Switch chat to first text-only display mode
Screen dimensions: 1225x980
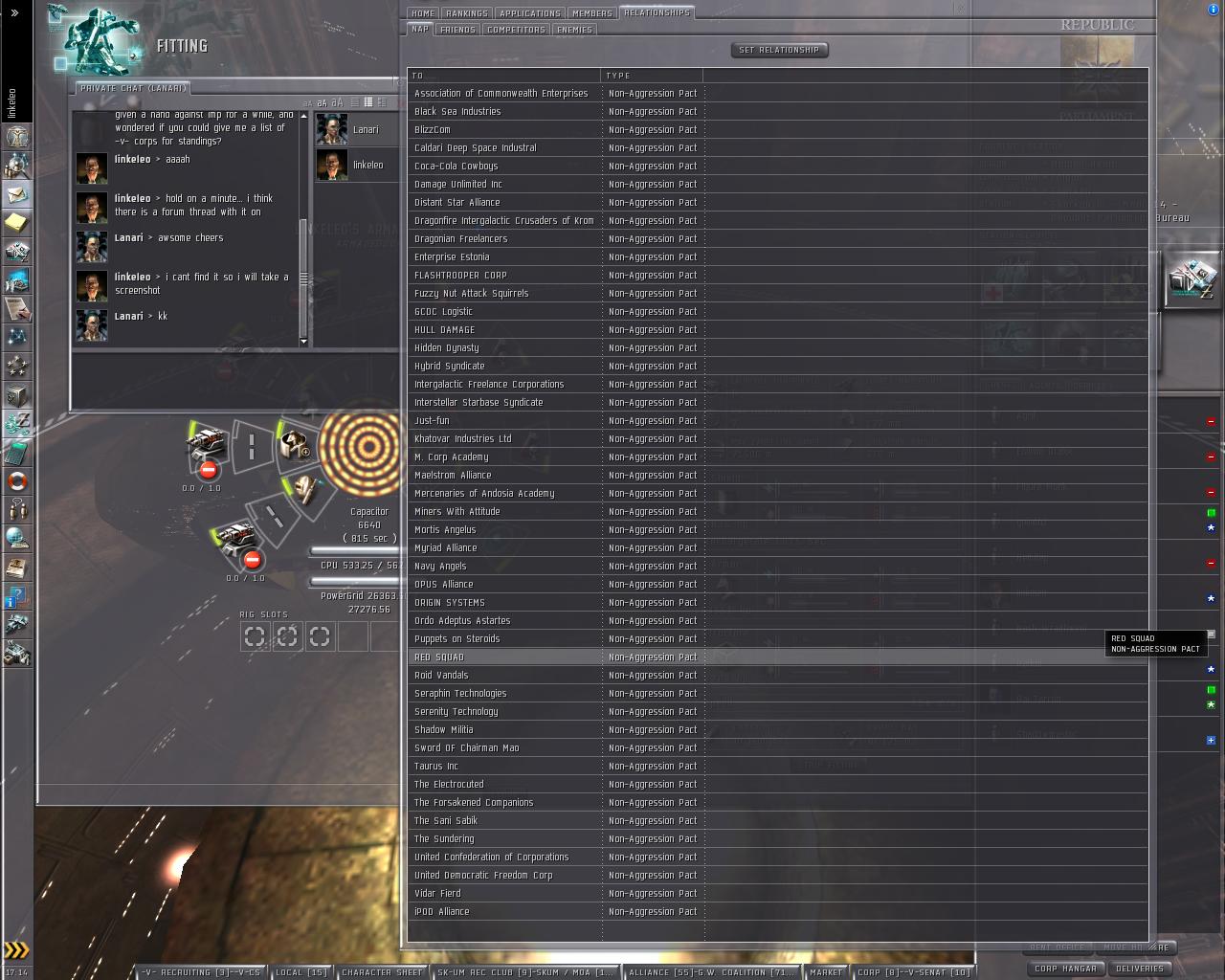pyautogui.click(x=354, y=102)
